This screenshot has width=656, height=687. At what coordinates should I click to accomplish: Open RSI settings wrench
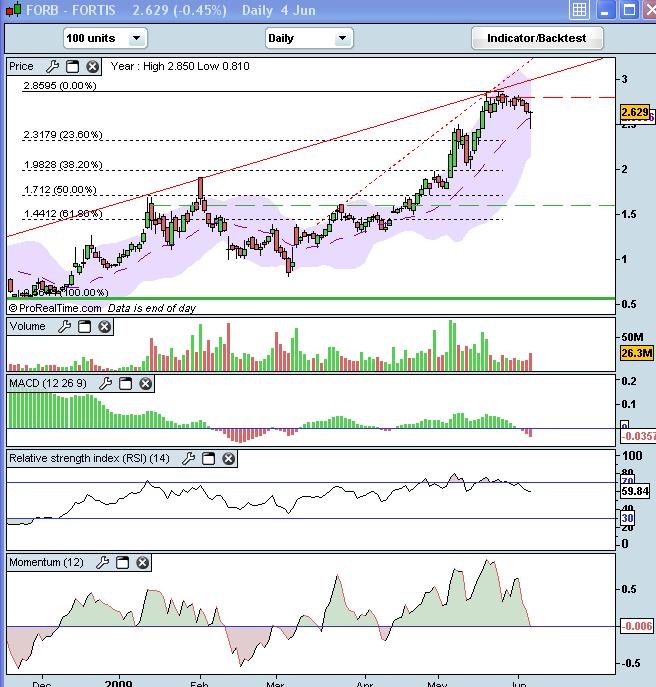[x=188, y=459]
